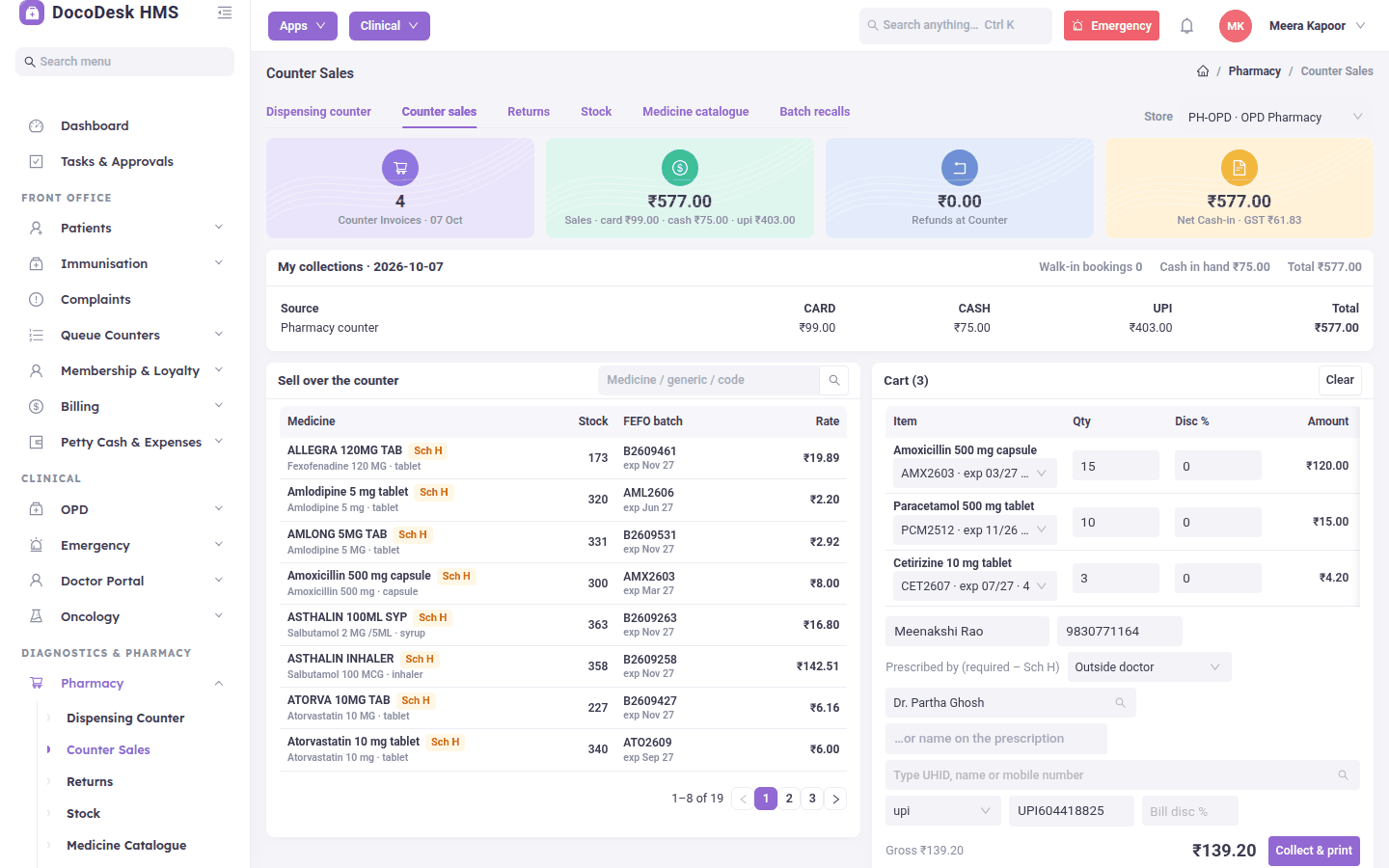Click the Counter Invoices cart icon
Screen dimensions: 1389x868
tap(400, 168)
